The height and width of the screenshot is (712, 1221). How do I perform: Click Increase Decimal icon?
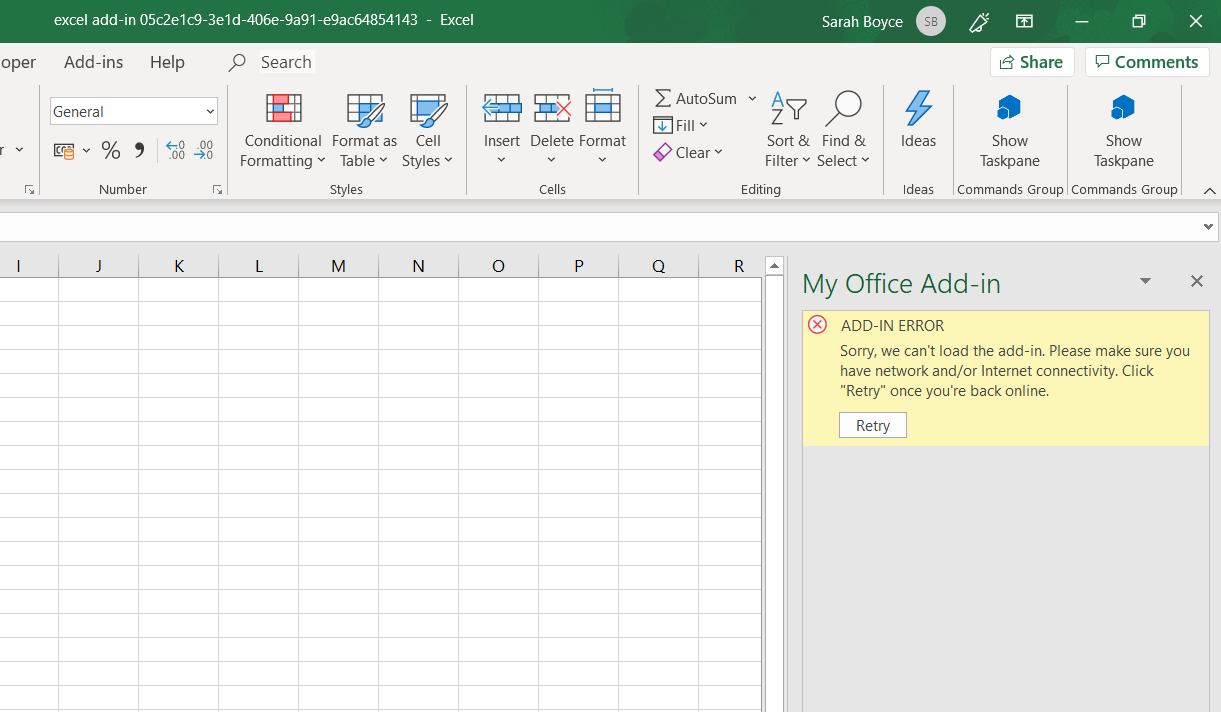(x=176, y=151)
